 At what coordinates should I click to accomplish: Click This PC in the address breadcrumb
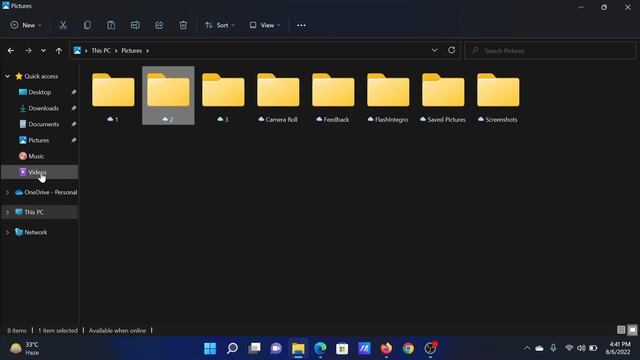101,51
